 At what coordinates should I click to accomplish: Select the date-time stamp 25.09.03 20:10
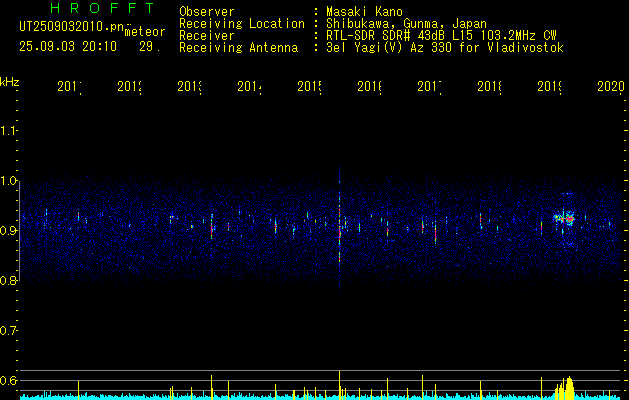pos(68,47)
